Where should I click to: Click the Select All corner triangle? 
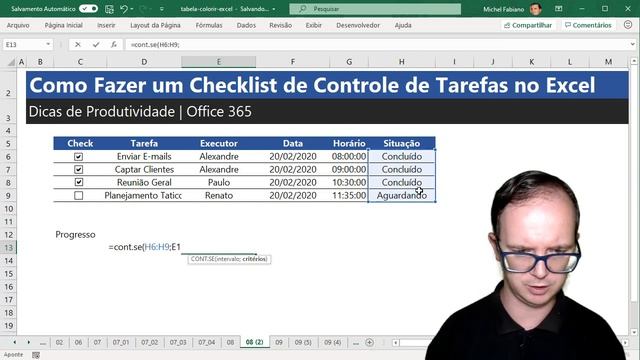coord(11,62)
